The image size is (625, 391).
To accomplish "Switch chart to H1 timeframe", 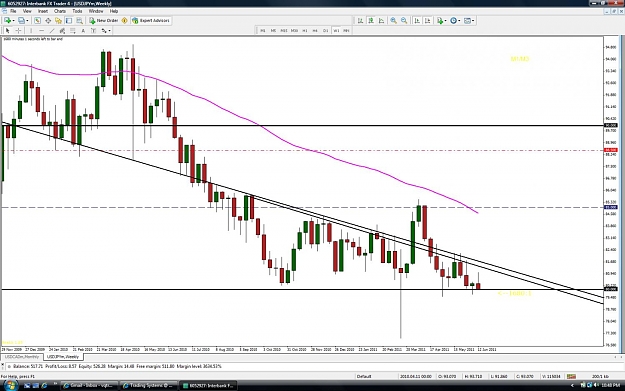I will (305, 31).
